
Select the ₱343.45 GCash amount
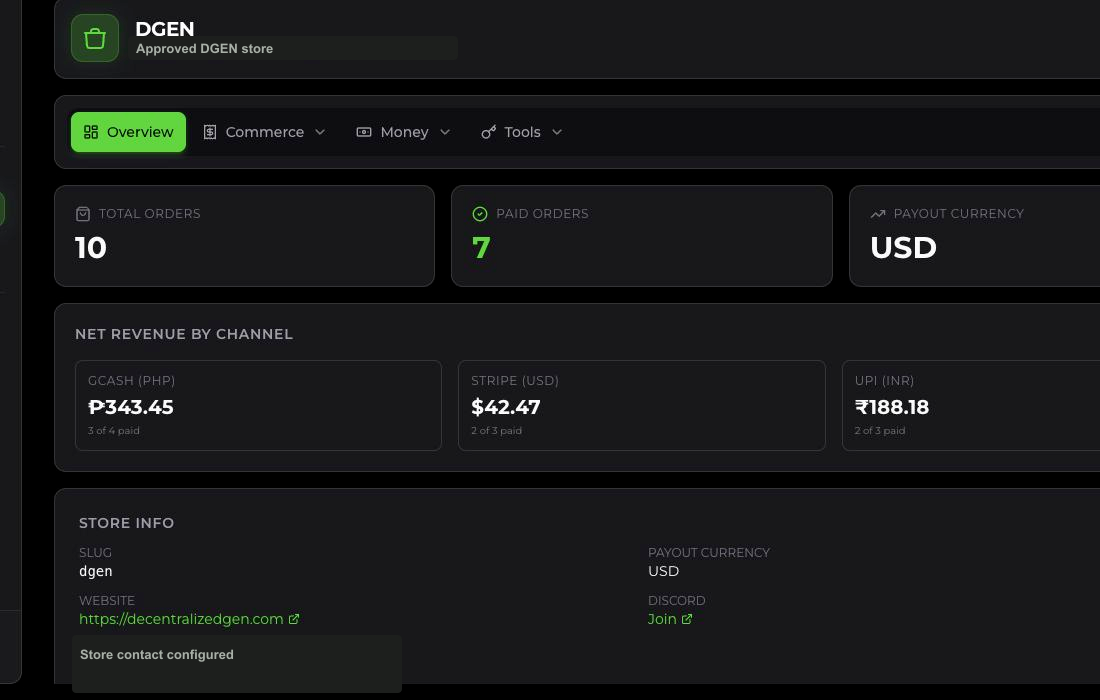[130, 407]
